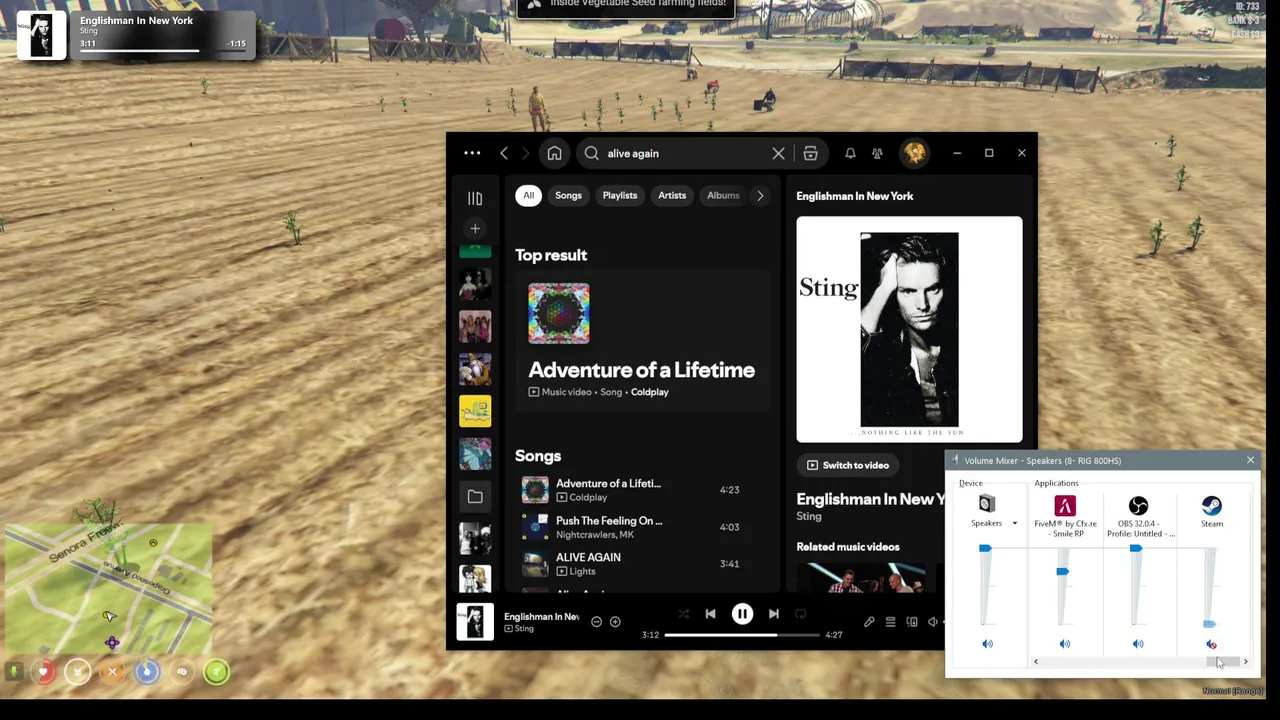Open Sting album art in Now Playing panel
1280x720 pixels.
[x=909, y=329]
